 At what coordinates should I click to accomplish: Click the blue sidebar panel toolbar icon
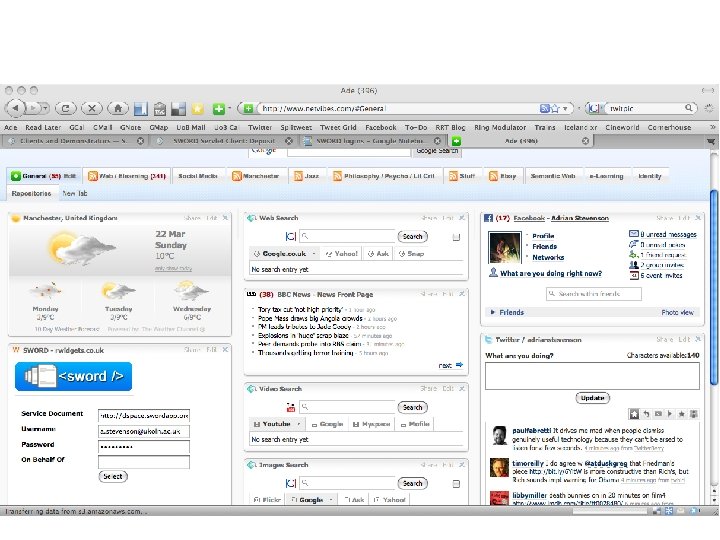click(141, 109)
